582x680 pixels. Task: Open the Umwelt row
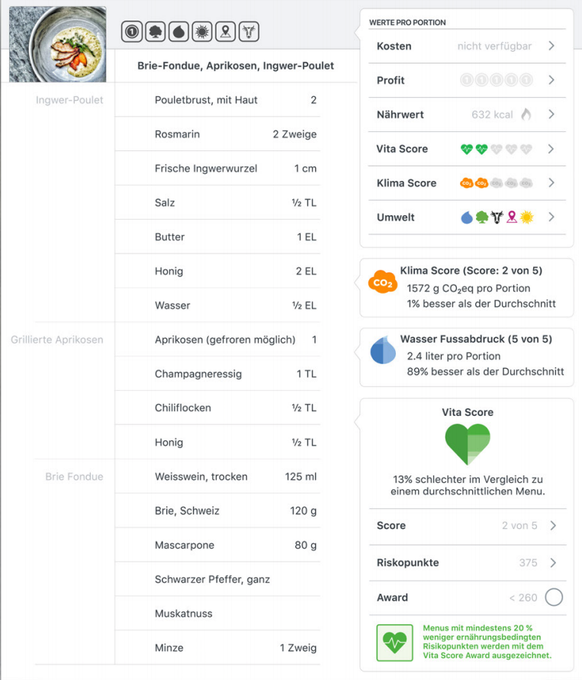click(467, 217)
